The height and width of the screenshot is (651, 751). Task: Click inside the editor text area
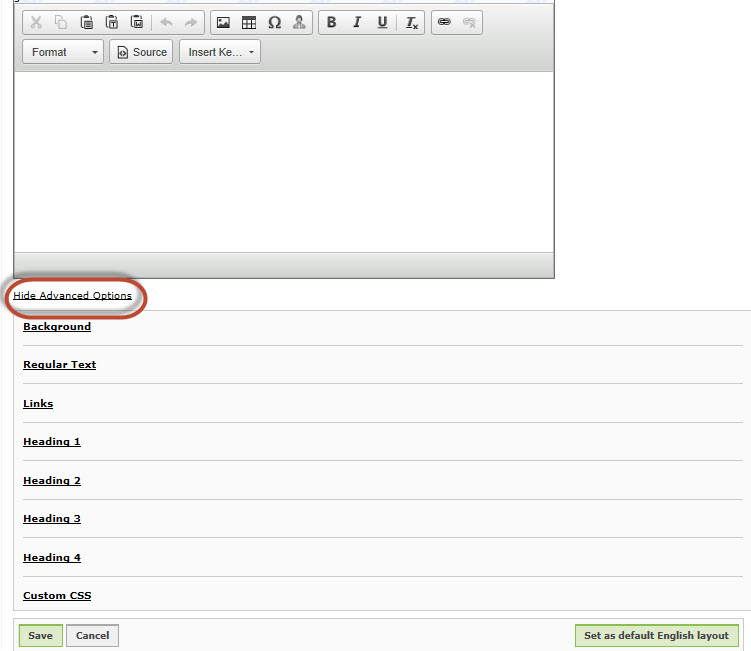coord(284,162)
